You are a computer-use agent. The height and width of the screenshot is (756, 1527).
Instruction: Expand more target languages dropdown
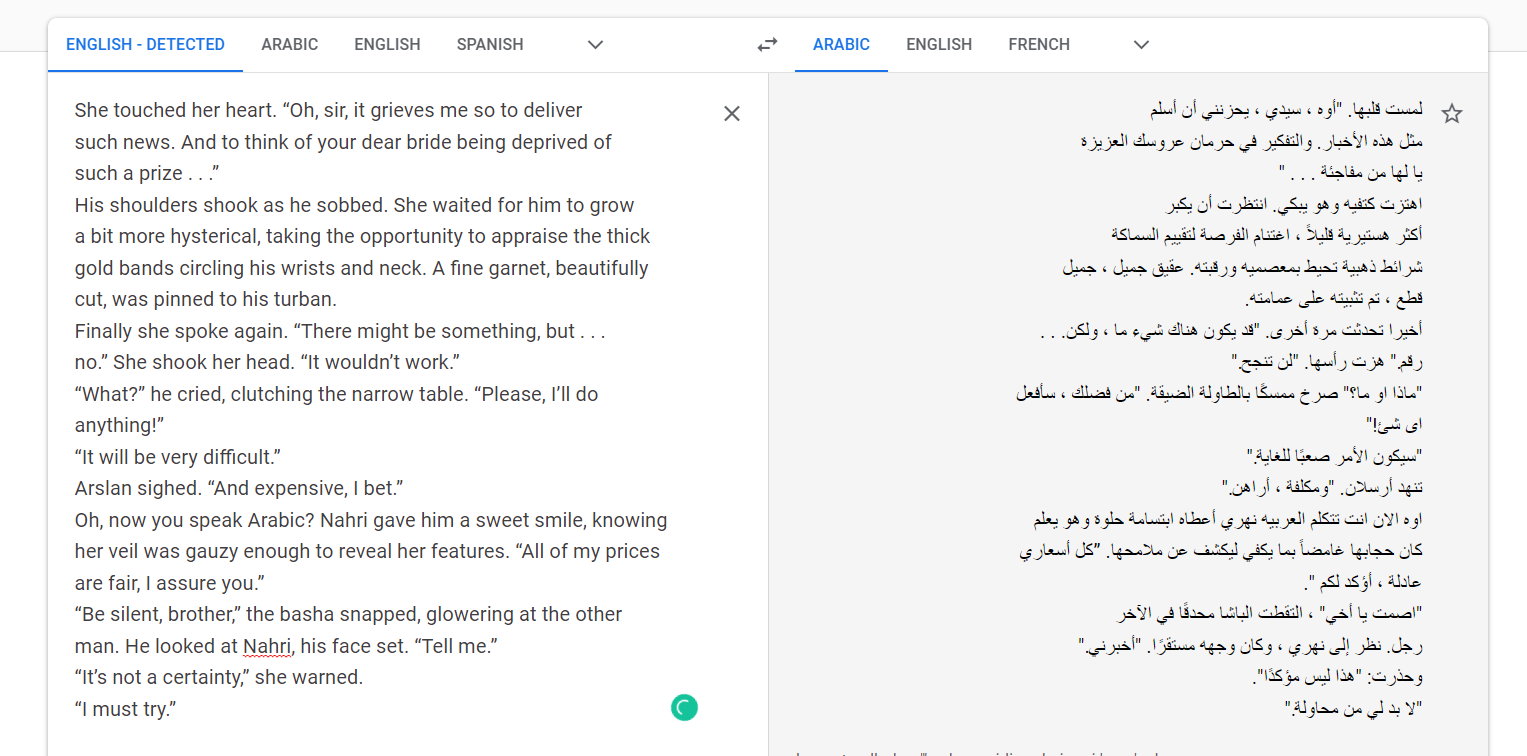point(1141,45)
